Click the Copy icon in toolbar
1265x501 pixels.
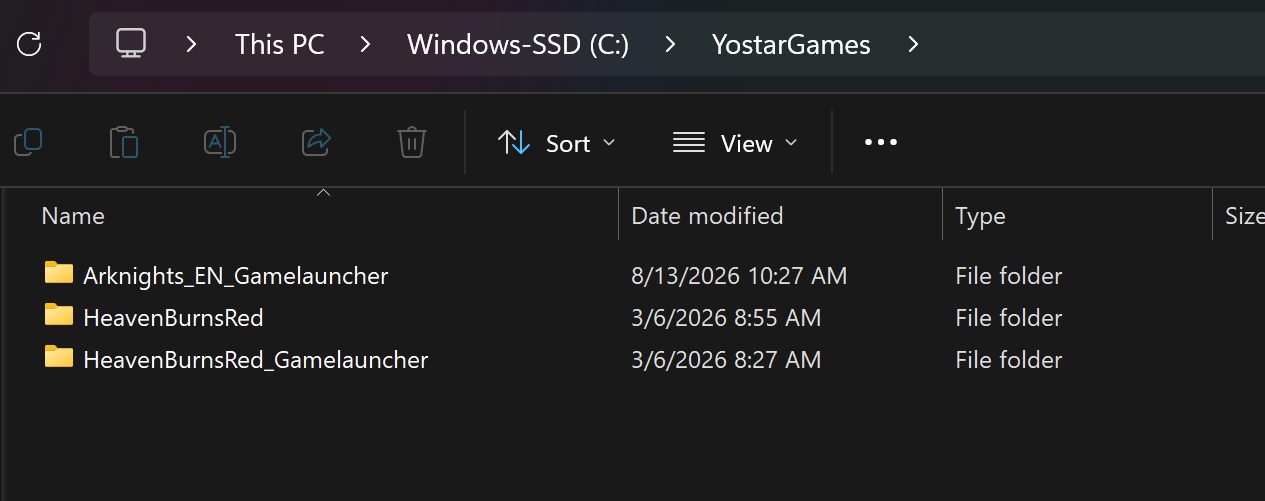28,143
